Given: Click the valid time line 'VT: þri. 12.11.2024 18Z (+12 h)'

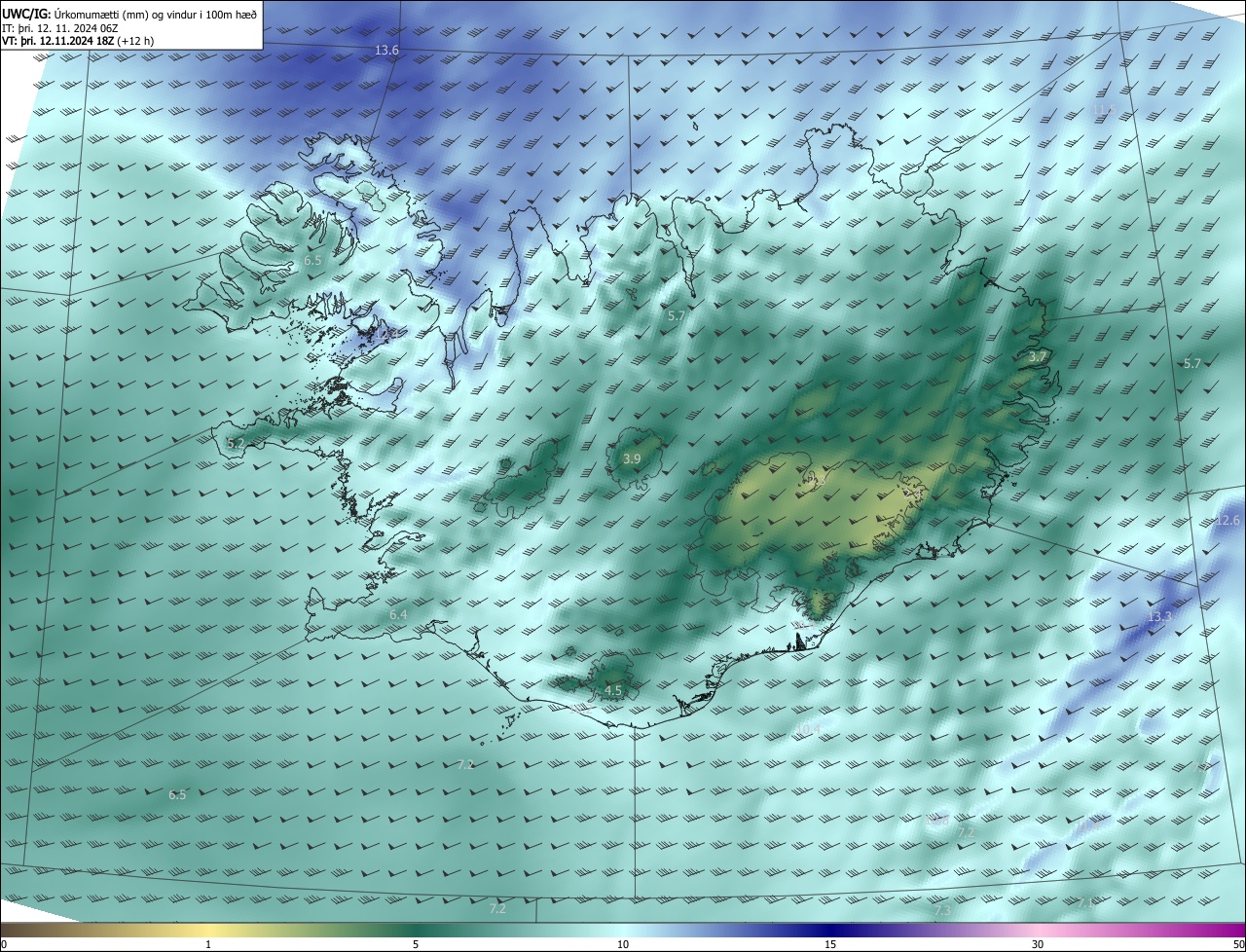Looking at the screenshot, I should tap(79, 41).
